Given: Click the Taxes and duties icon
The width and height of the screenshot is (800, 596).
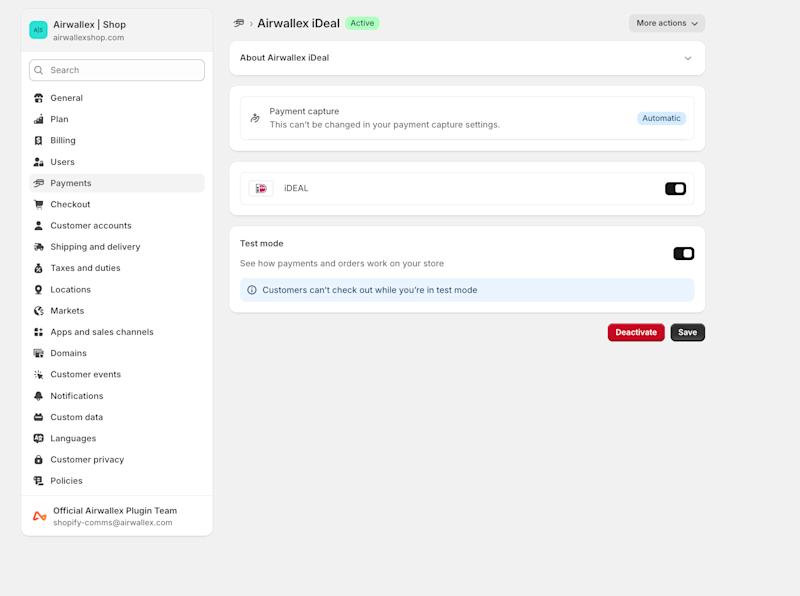Looking at the screenshot, I should (x=38, y=268).
